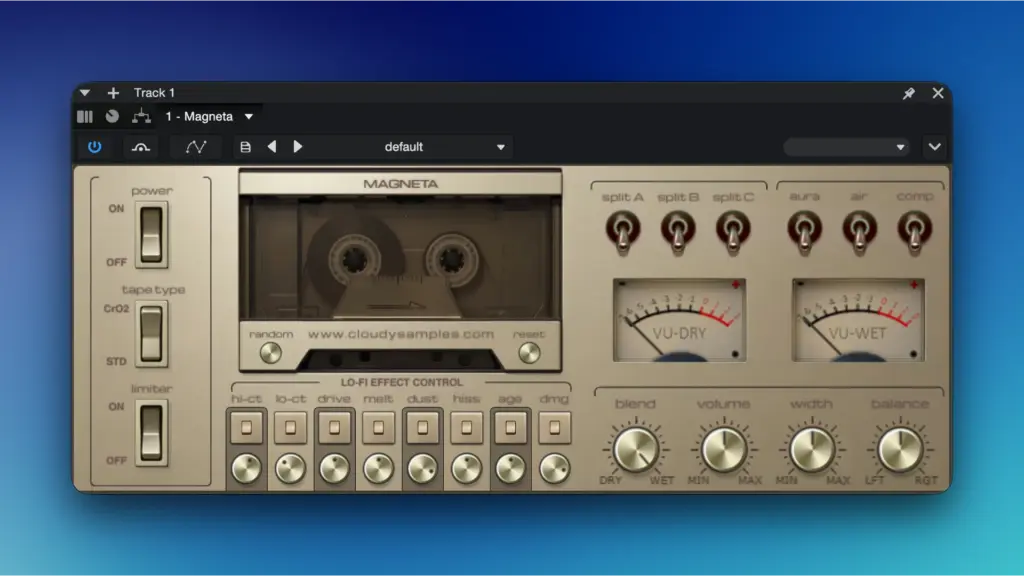Pin the plugin window
The height and width of the screenshot is (576, 1024).
pos(908,93)
